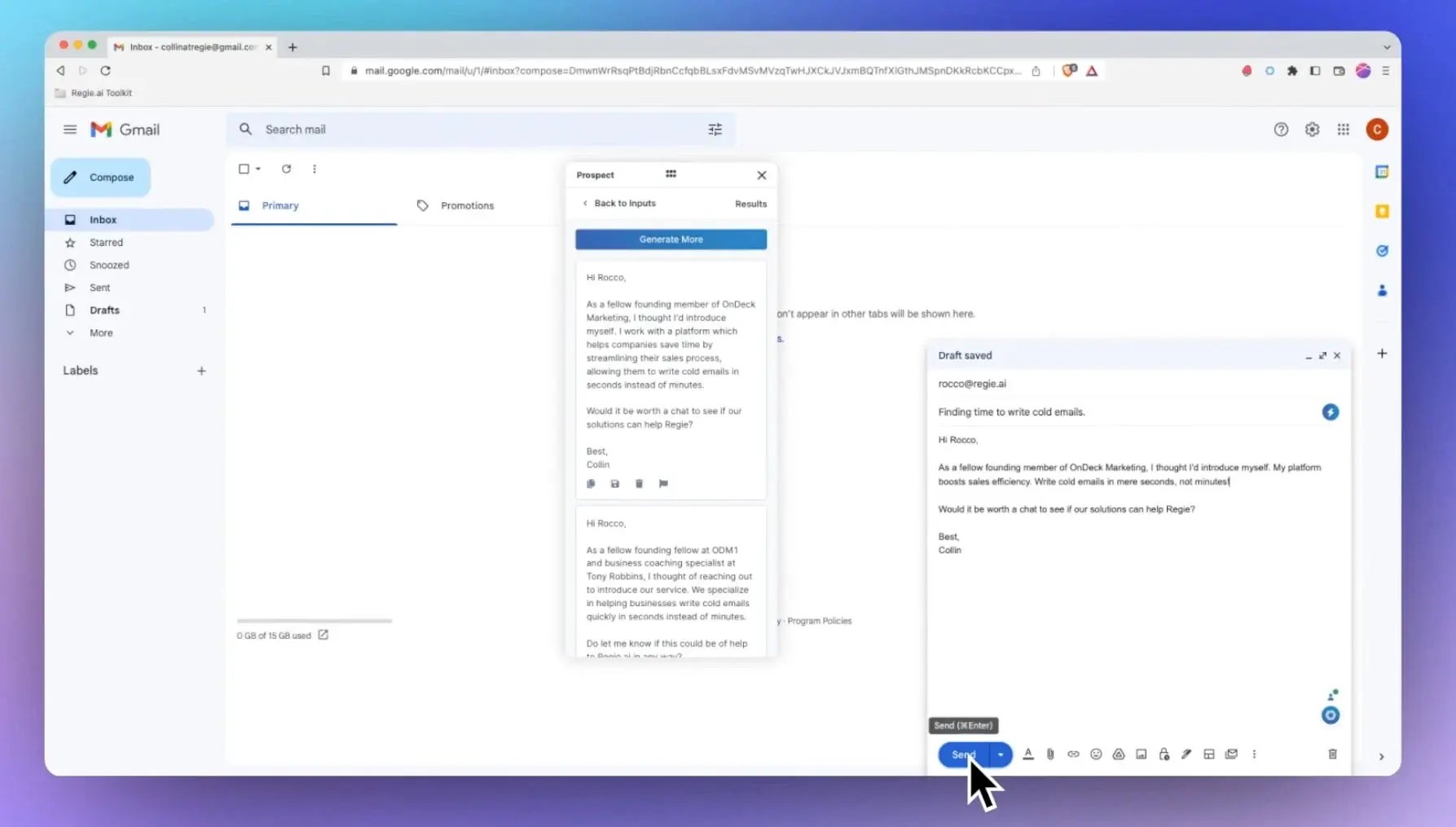Image resolution: width=1456 pixels, height=827 pixels.
Task: Open send options dropdown arrow
Action: coord(1001,754)
